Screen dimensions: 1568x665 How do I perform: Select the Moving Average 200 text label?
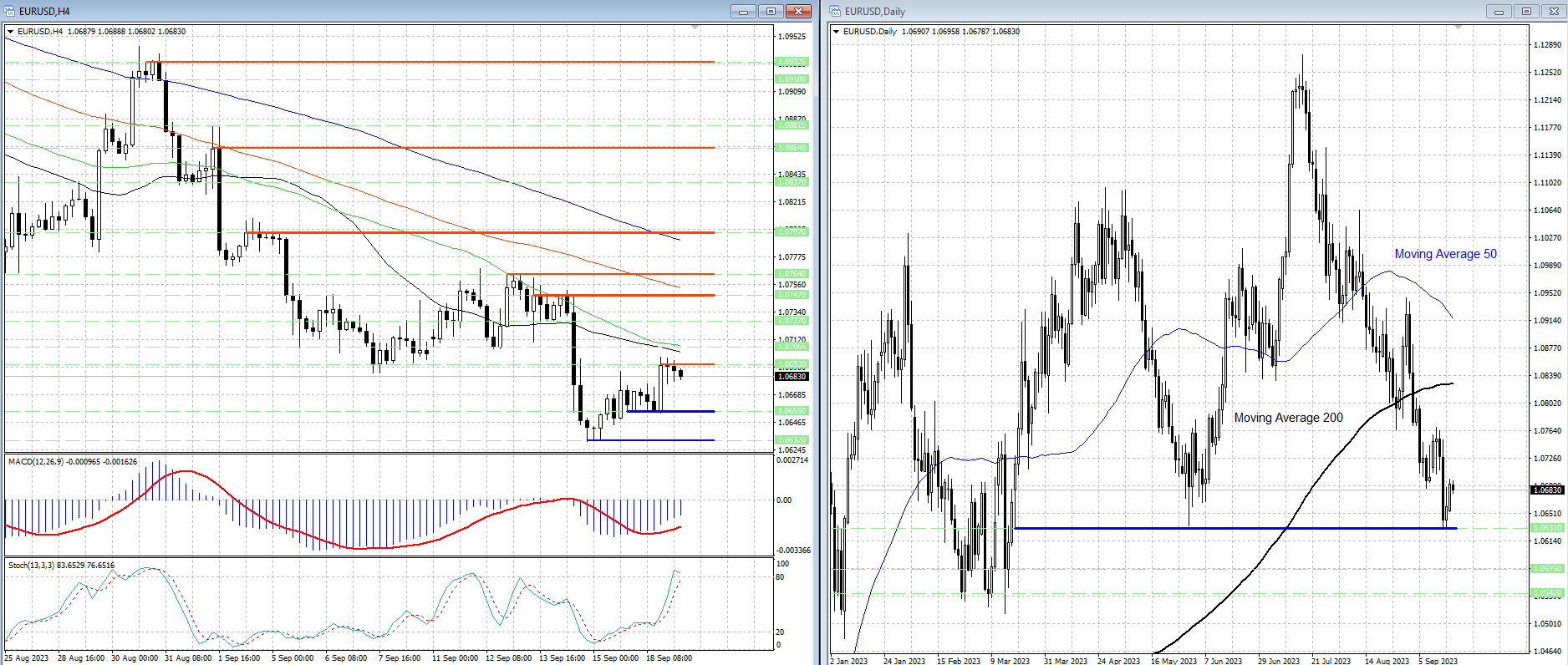click(1288, 418)
